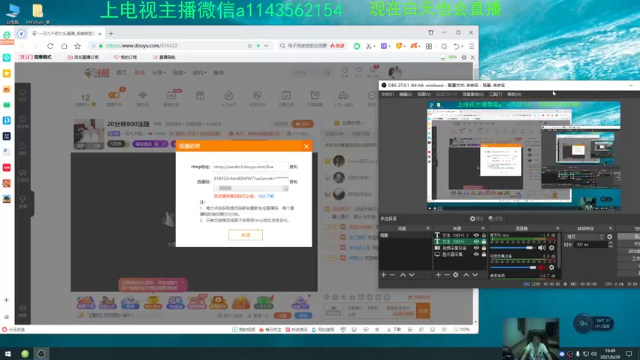
Task: Click the Douyu logo
Action: coord(97,73)
